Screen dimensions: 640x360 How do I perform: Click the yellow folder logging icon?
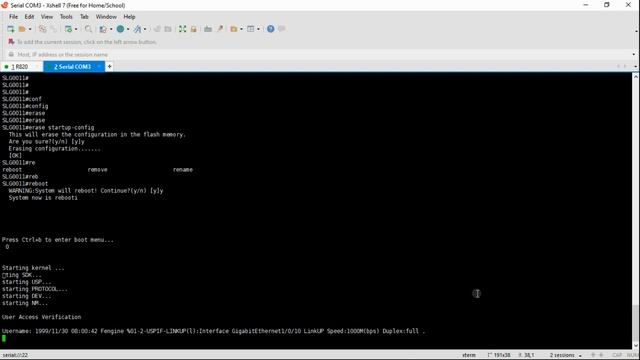[233, 29]
